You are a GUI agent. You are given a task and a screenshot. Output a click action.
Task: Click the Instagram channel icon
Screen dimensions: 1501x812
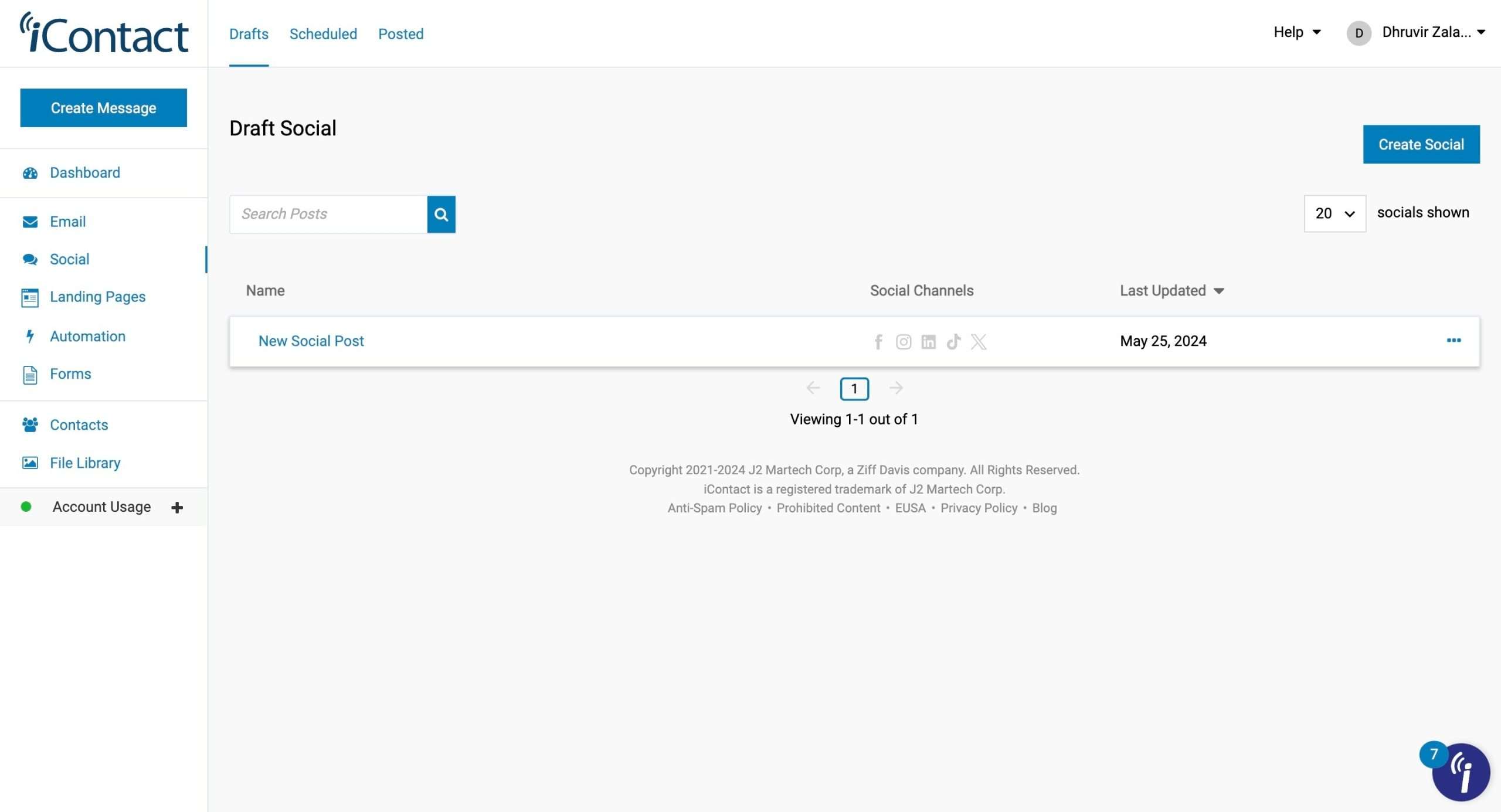click(x=904, y=341)
